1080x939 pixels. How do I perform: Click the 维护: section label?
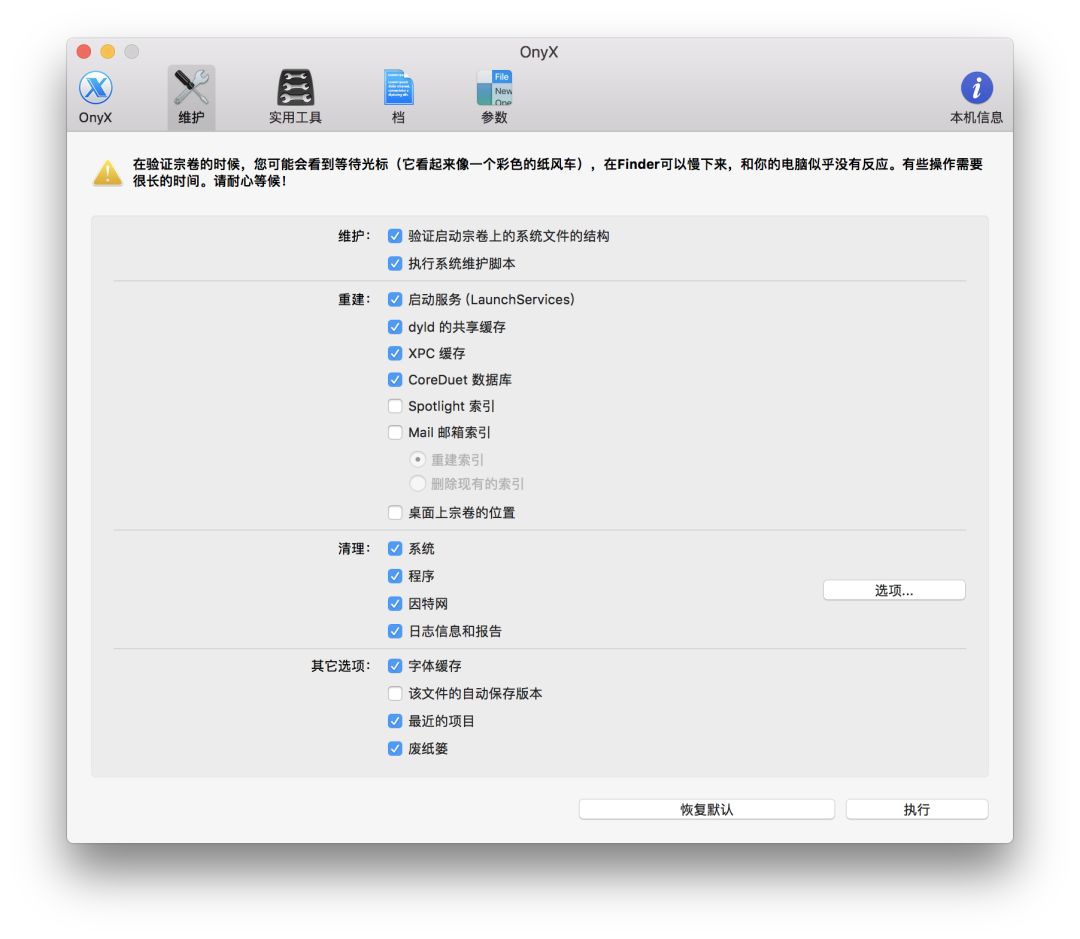(354, 236)
